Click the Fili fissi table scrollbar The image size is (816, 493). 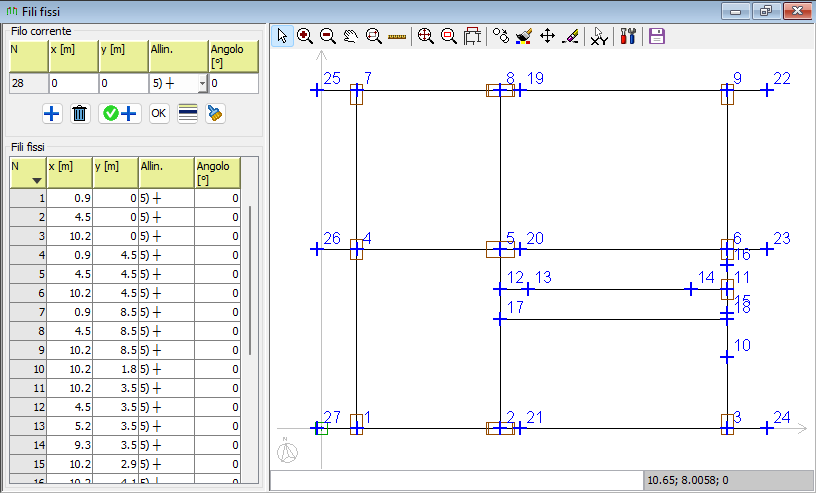coord(250,280)
